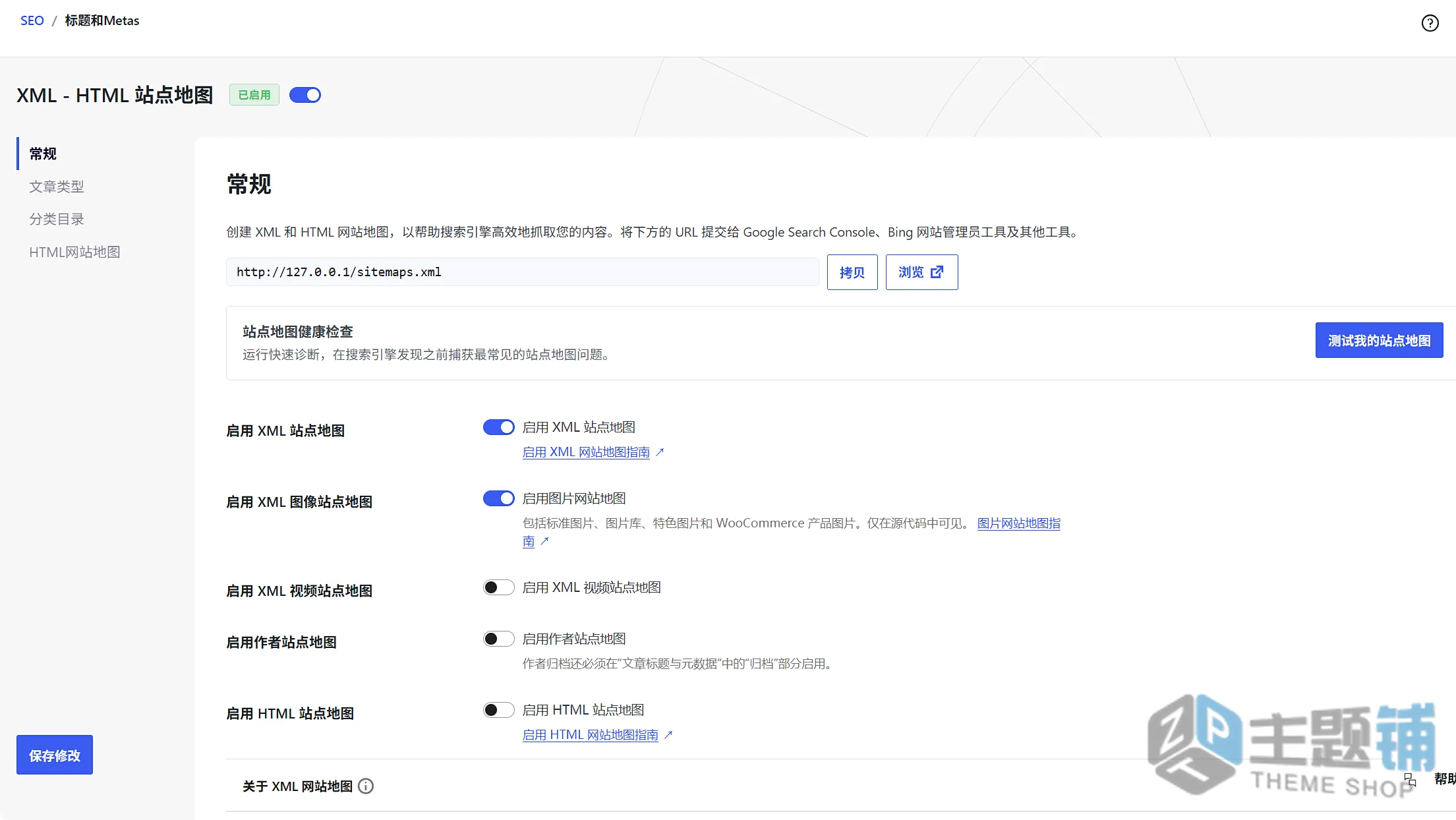Click the SEO breadcrumb link
Viewport: 1456px width, 820px height.
(32, 20)
